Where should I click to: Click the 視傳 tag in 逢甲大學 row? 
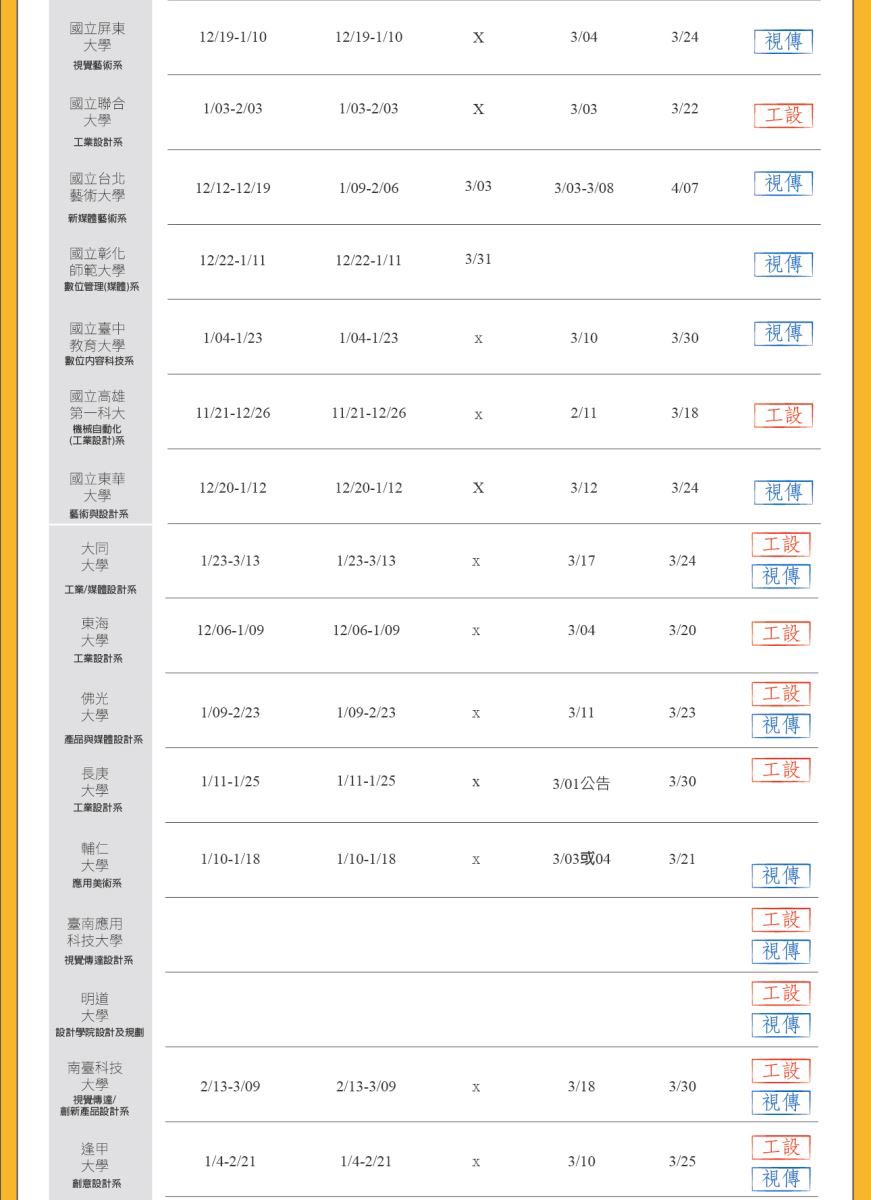[x=781, y=1178]
